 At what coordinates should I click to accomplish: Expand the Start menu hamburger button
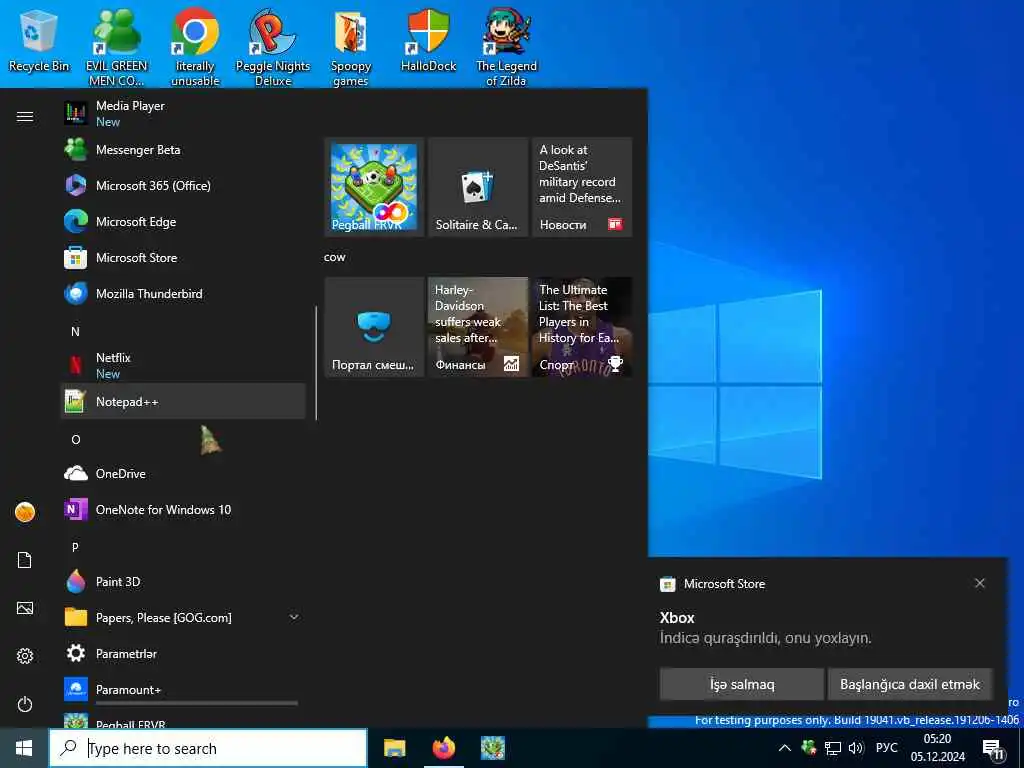tap(25, 116)
